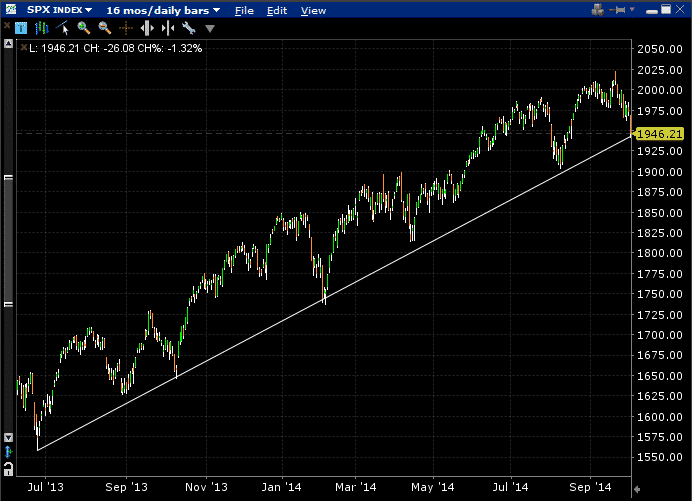Open the SPX INDEX symbol dropdown
This screenshot has width=692, height=501.
click(59, 10)
